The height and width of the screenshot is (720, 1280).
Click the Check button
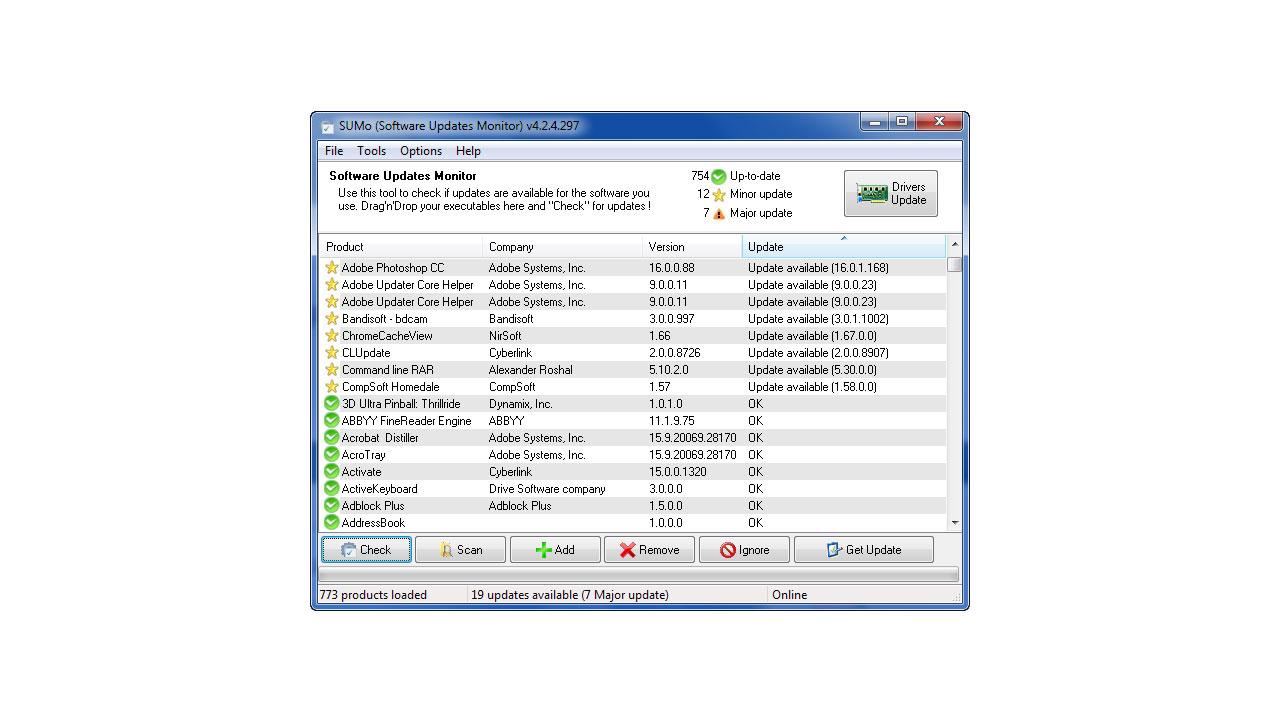point(366,550)
